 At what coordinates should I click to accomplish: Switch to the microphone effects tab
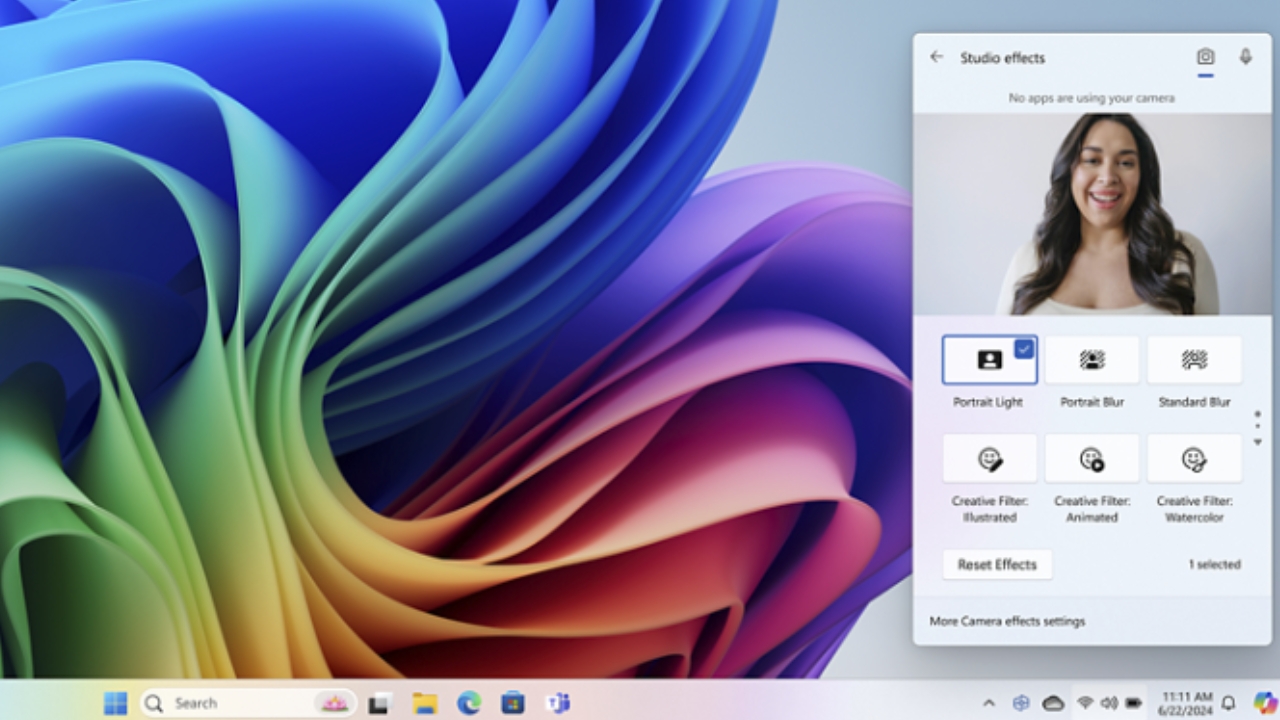[1245, 57]
